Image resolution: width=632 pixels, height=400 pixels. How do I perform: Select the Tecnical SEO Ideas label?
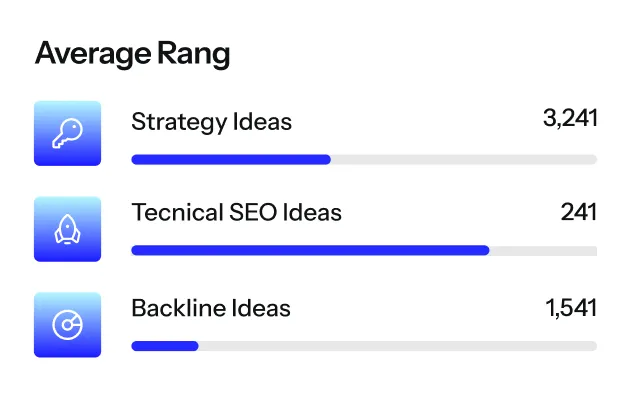point(237,212)
